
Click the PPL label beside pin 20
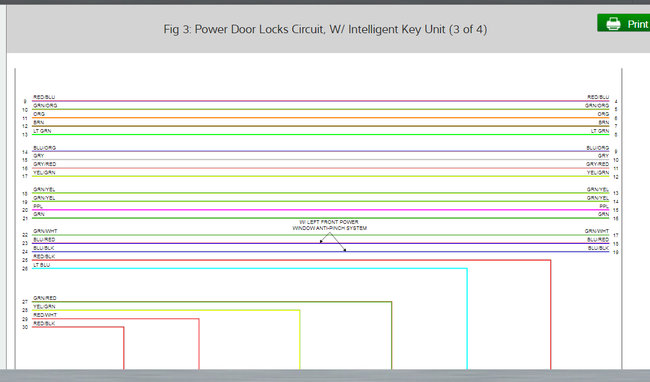38,206
